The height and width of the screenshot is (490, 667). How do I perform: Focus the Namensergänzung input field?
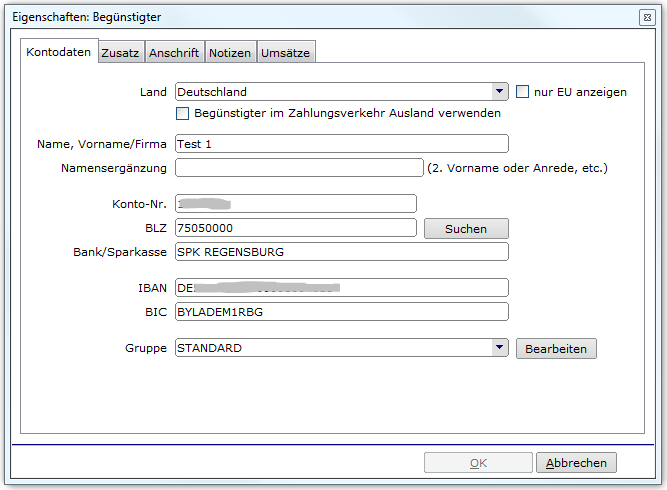coord(299,168)
